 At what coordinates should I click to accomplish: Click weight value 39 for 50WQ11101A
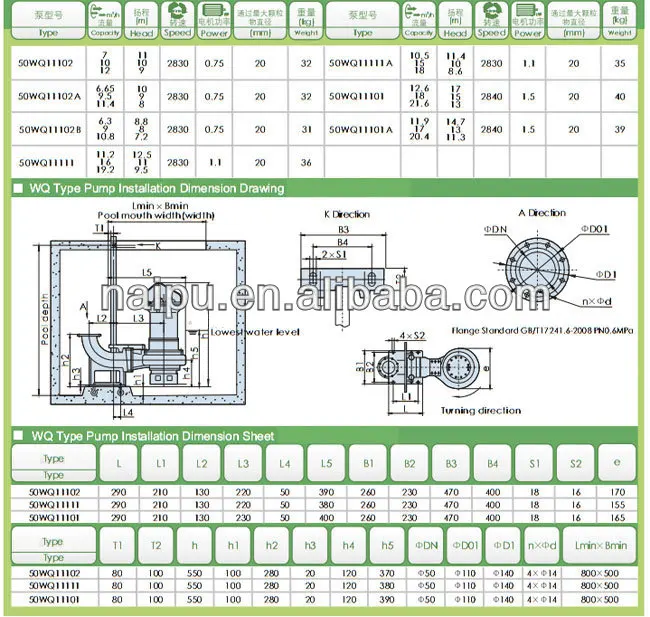[x=619, y=129]
